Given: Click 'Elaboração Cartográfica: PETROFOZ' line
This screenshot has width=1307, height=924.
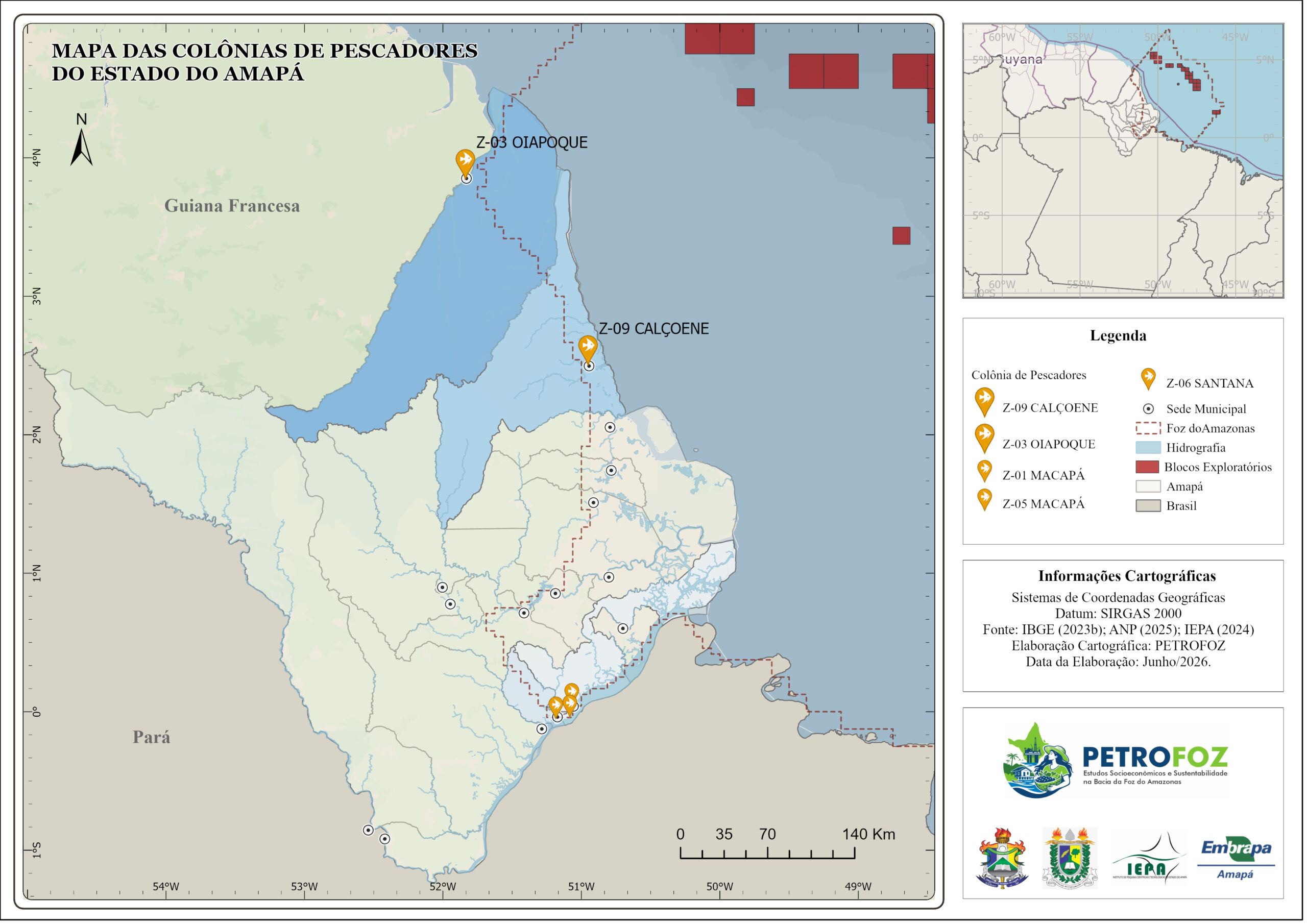Looking at the screenshot, I should (x=1119, y=647).
